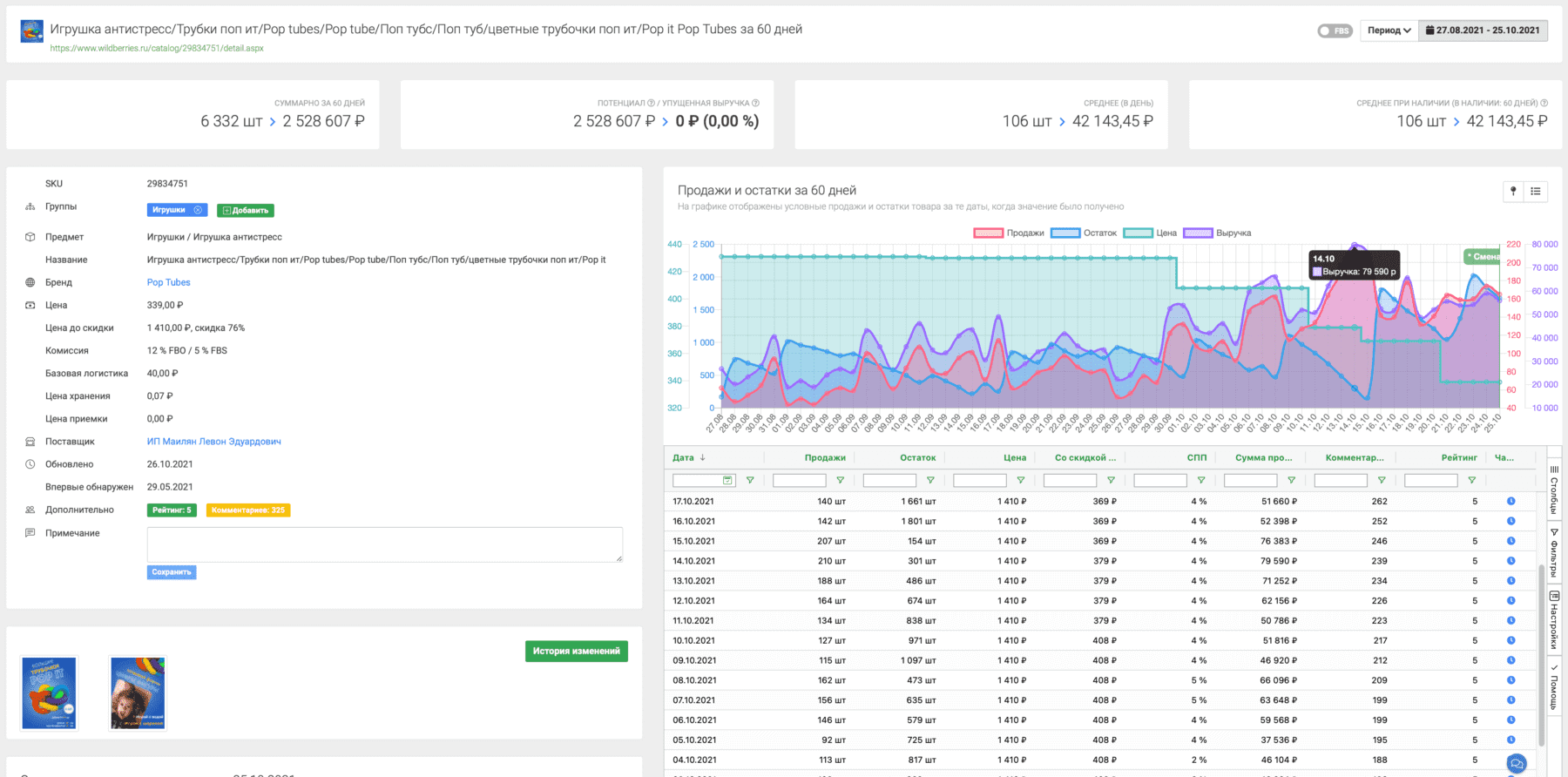The width and height of the screenshot is (1568, 777).
Task: Open the Фильтры side panel tab
Action: (x=1553, y=552)
